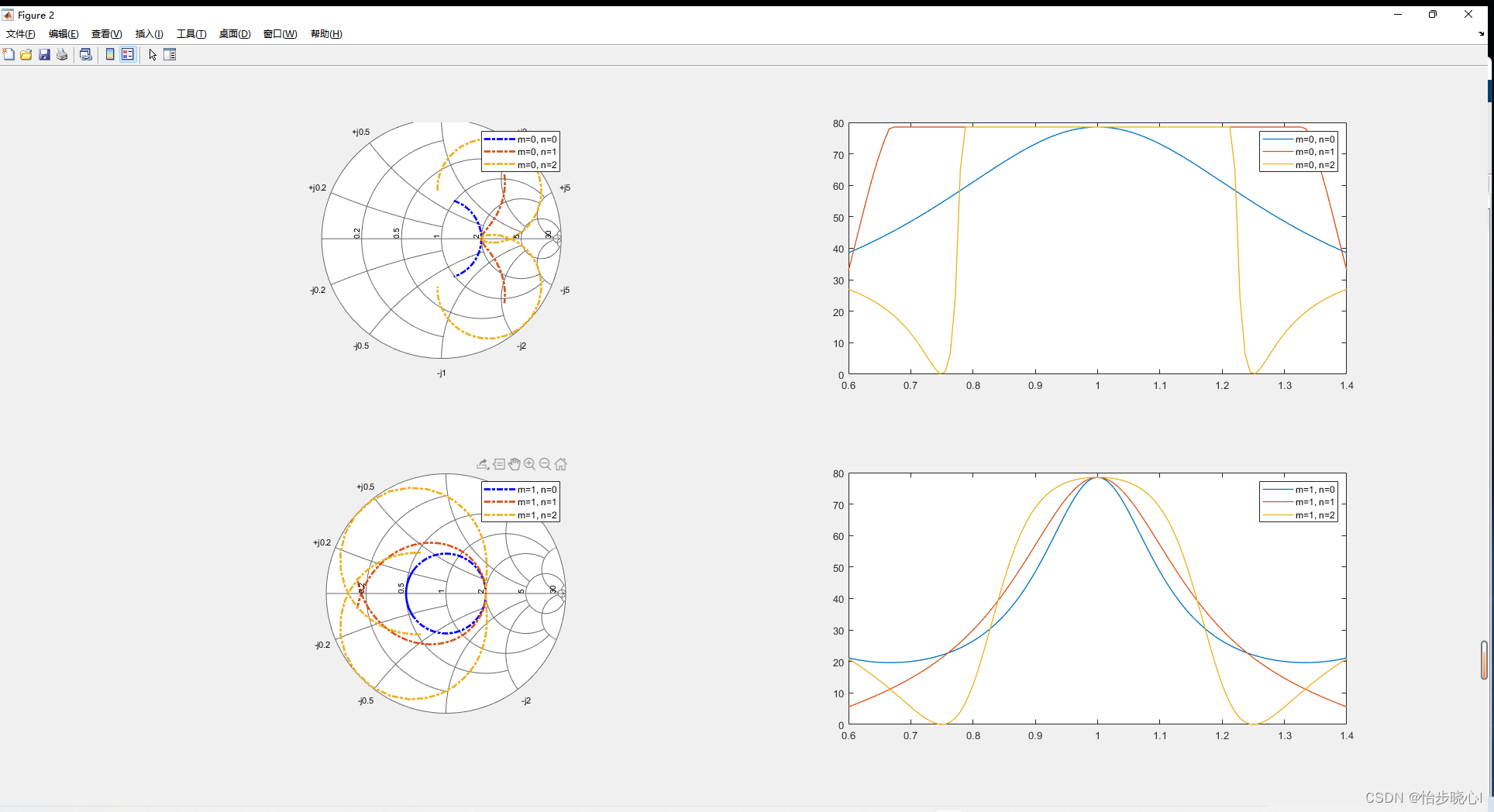Open the 帮助(H) menu
The height and width of the screenshot is (812, 1494).
coord(326,34)
